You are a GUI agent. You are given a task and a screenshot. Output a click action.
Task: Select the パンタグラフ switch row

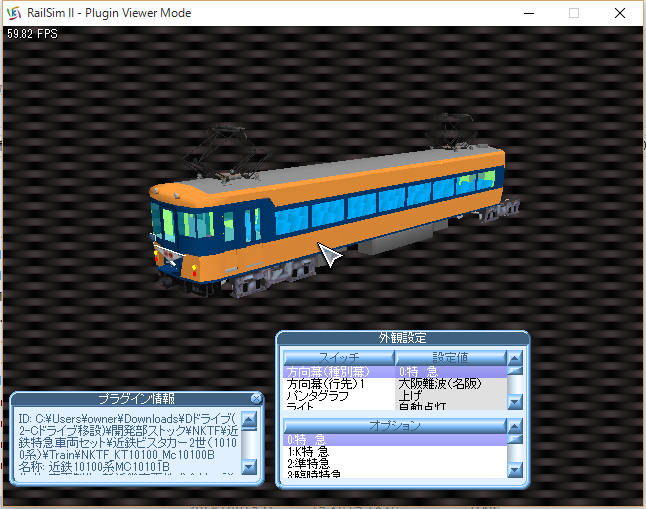click(x=339, y=396)
